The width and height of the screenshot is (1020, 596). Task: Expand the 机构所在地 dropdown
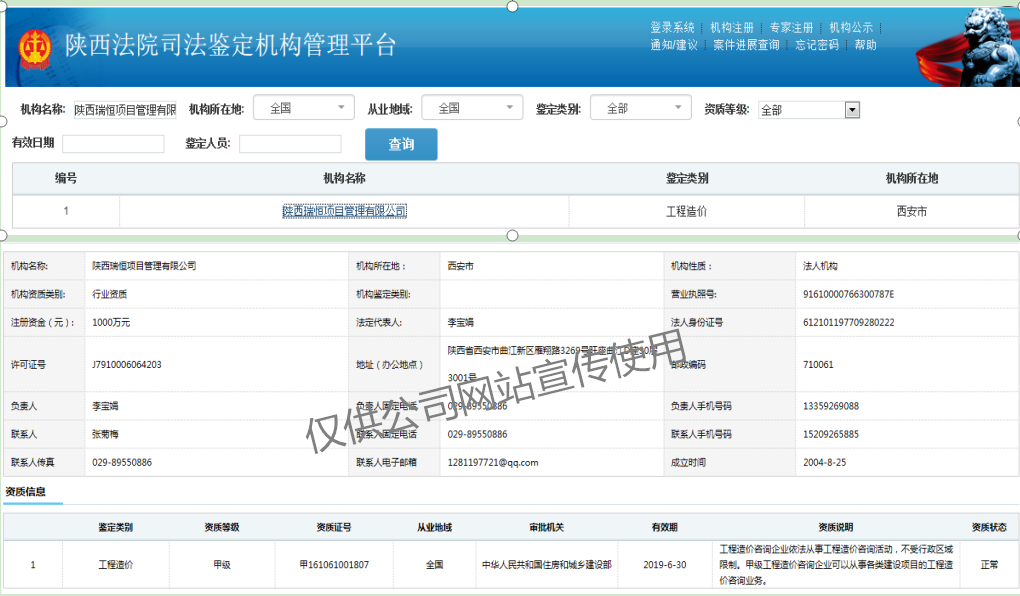[304, 108]
